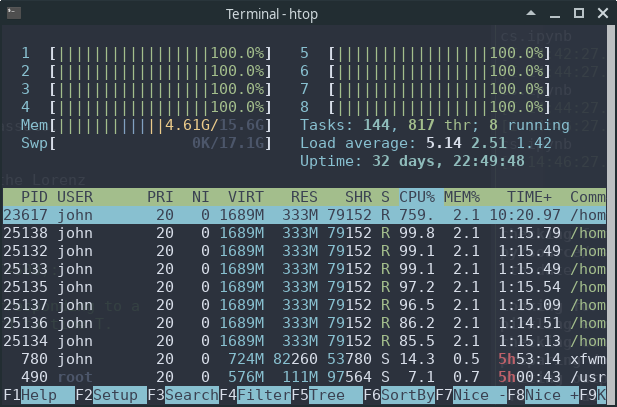Select process row PID 25137
This screenshot has height=407, width=617.
304,305
